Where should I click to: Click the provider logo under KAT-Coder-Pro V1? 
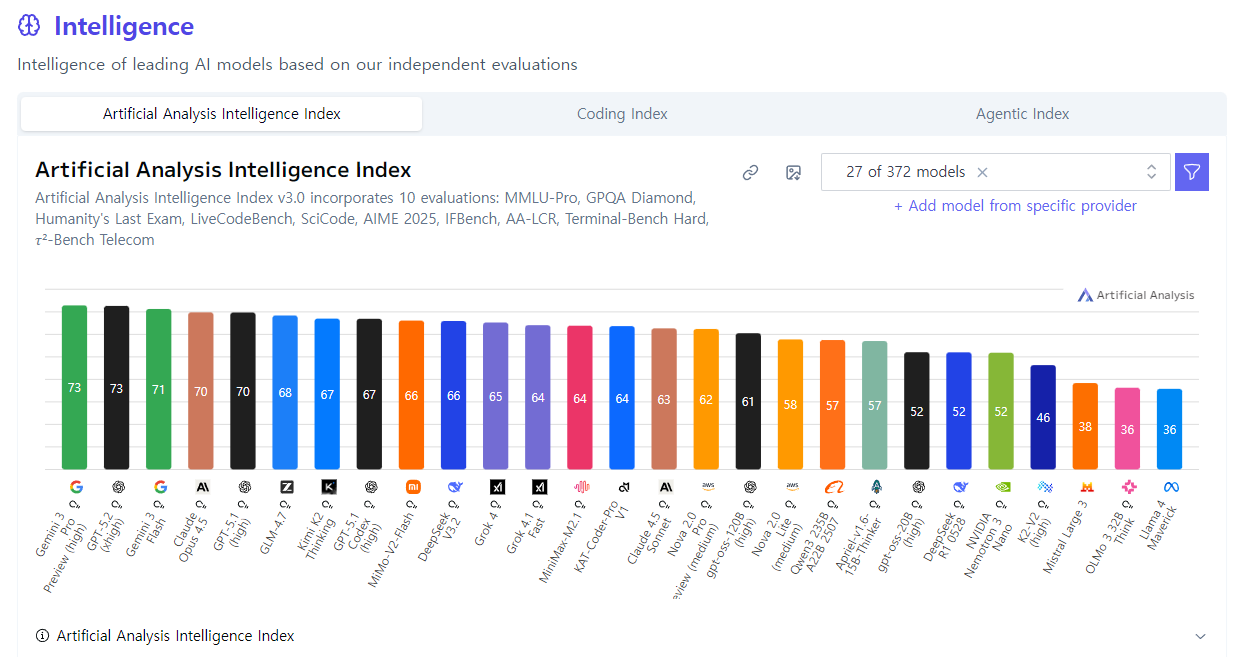pos(622,487)
